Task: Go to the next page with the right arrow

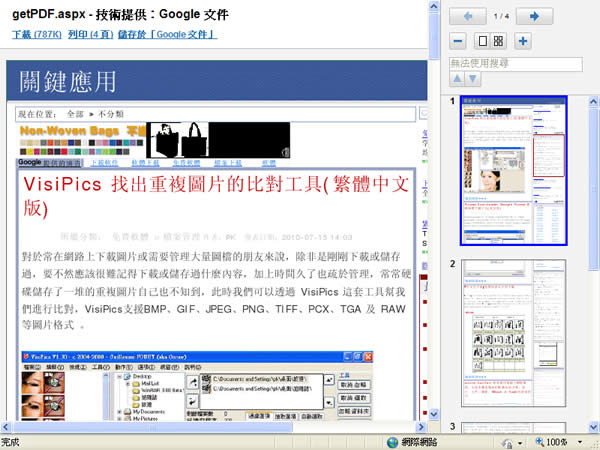Action: click(534, 16)
